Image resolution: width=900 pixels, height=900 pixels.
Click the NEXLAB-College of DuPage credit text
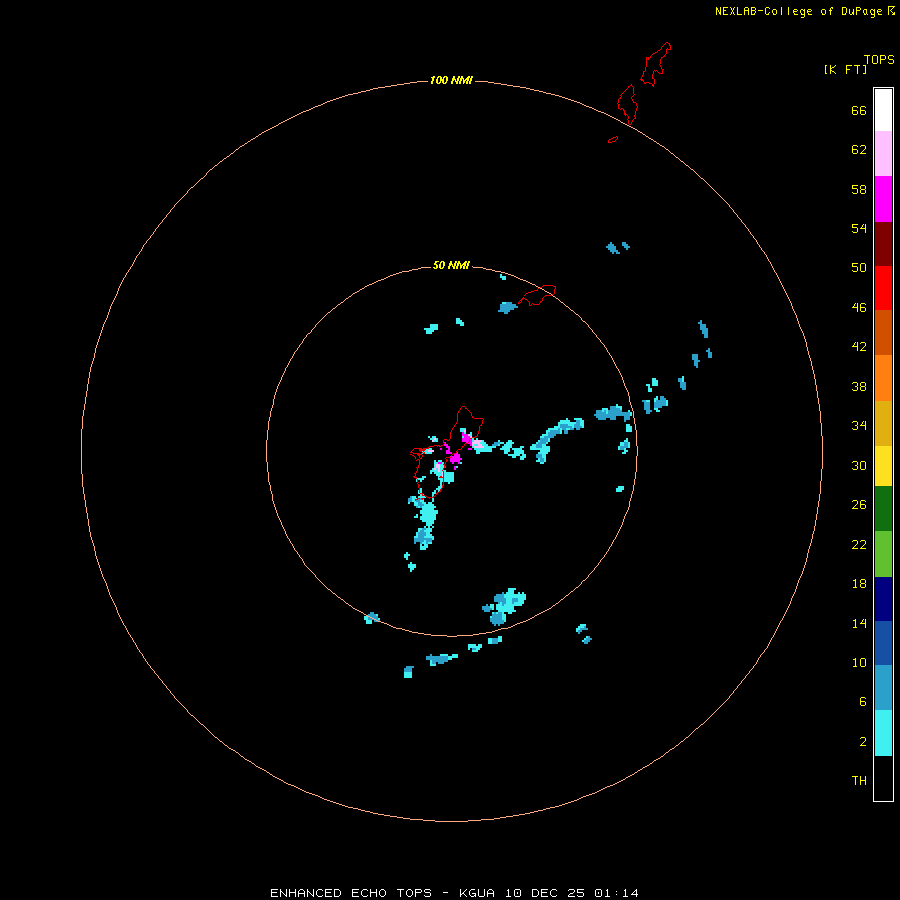804,11
